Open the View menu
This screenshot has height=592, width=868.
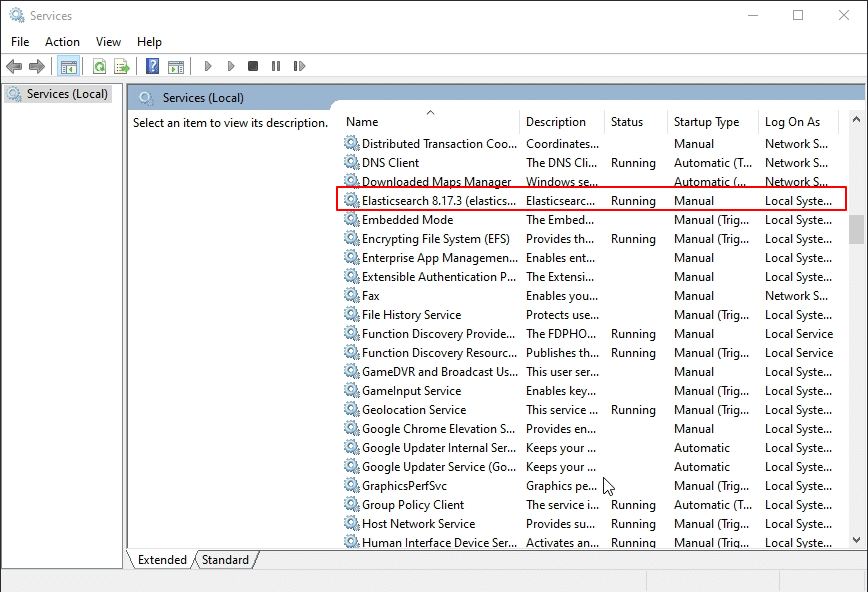pos(108,42)
